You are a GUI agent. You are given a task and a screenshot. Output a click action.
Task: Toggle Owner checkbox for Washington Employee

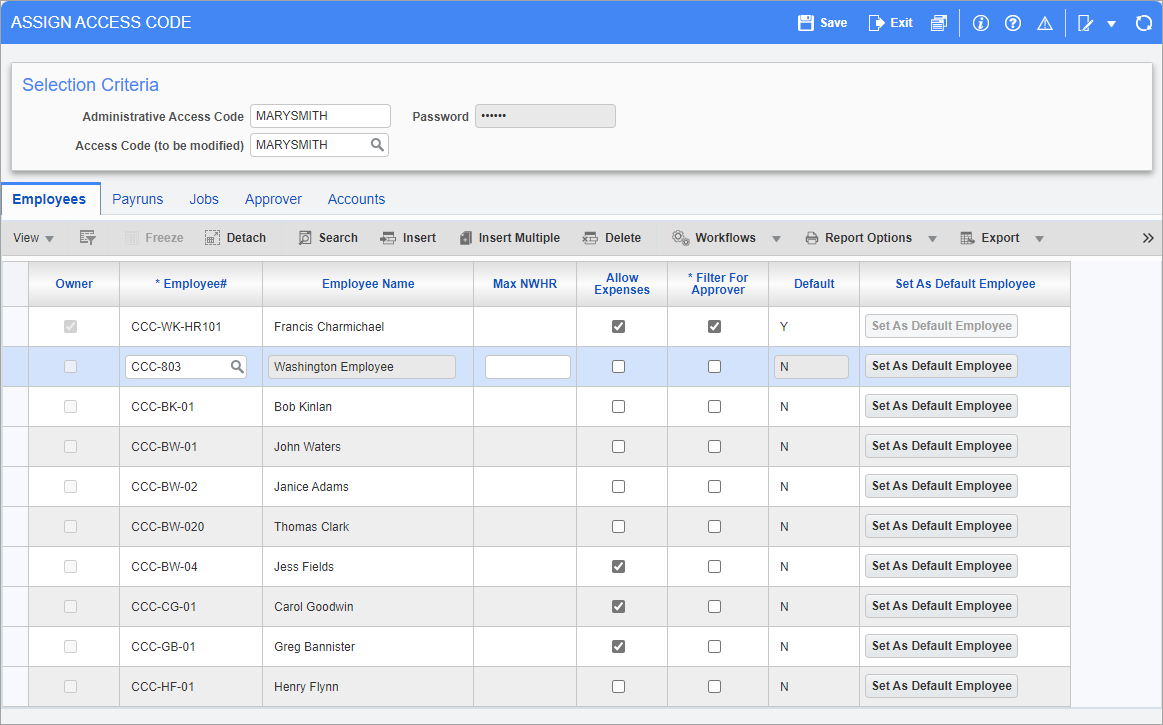70,367
